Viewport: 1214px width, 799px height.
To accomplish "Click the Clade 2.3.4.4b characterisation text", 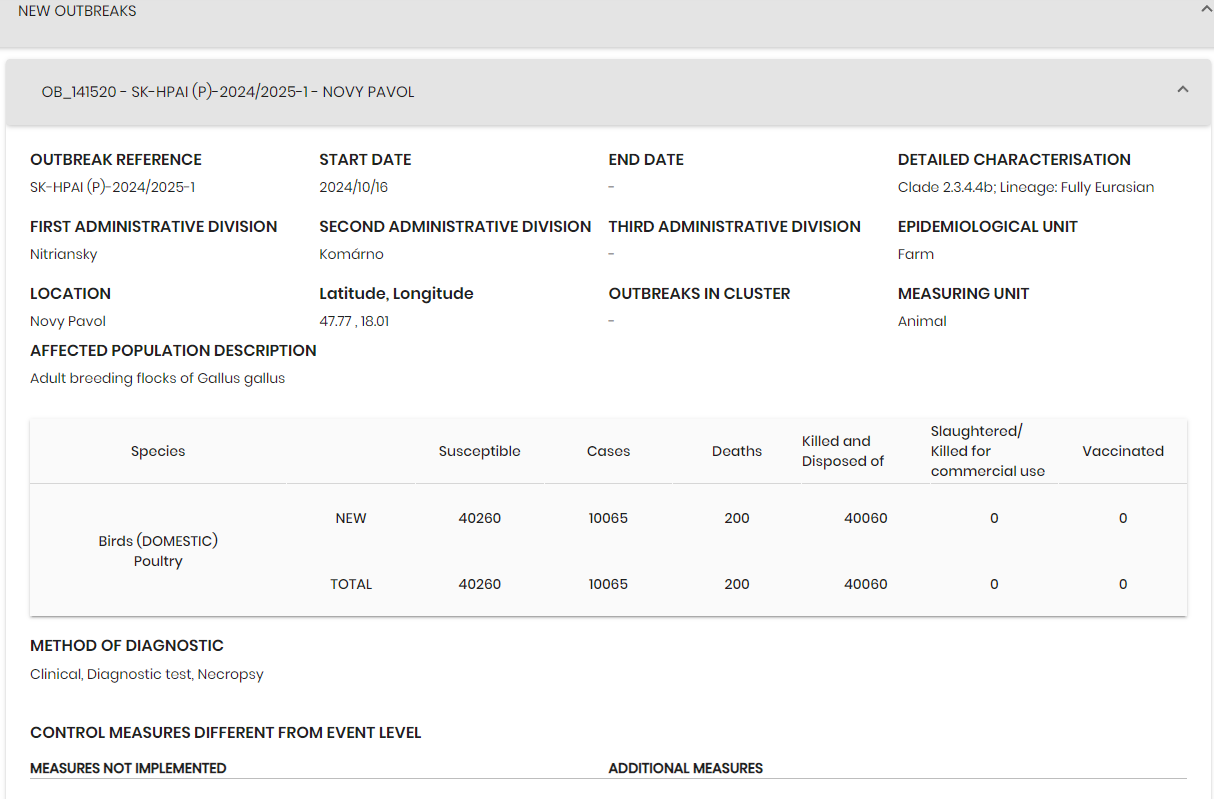I will [1025, 187].
